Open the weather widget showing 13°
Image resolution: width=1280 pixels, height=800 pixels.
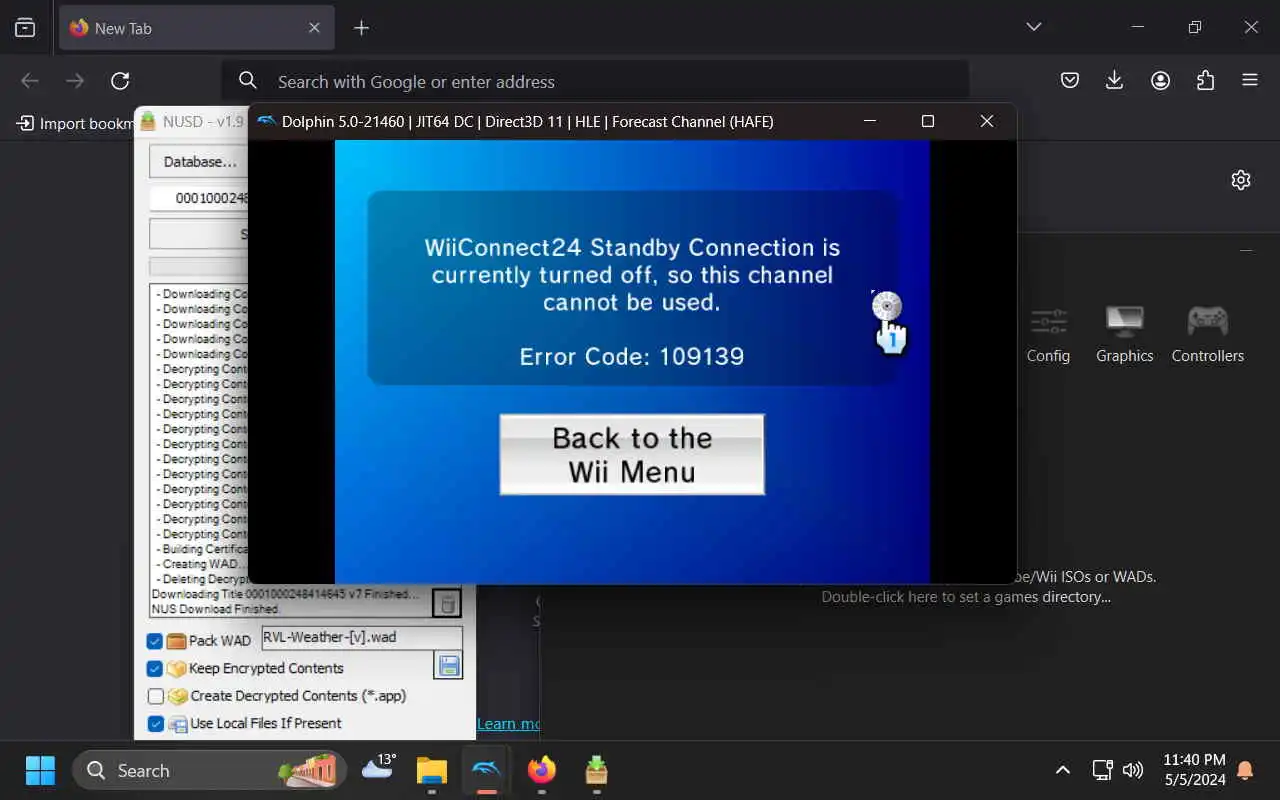tap(379, 768)
